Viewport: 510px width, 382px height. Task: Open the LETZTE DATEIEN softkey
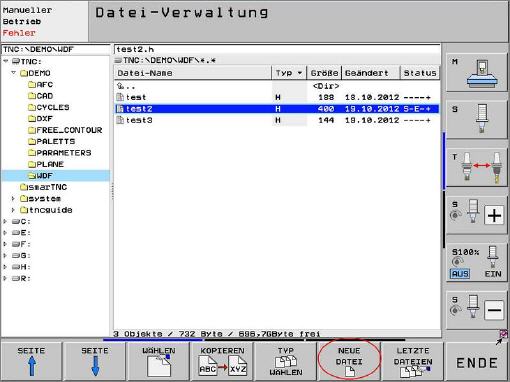point(413,361)
